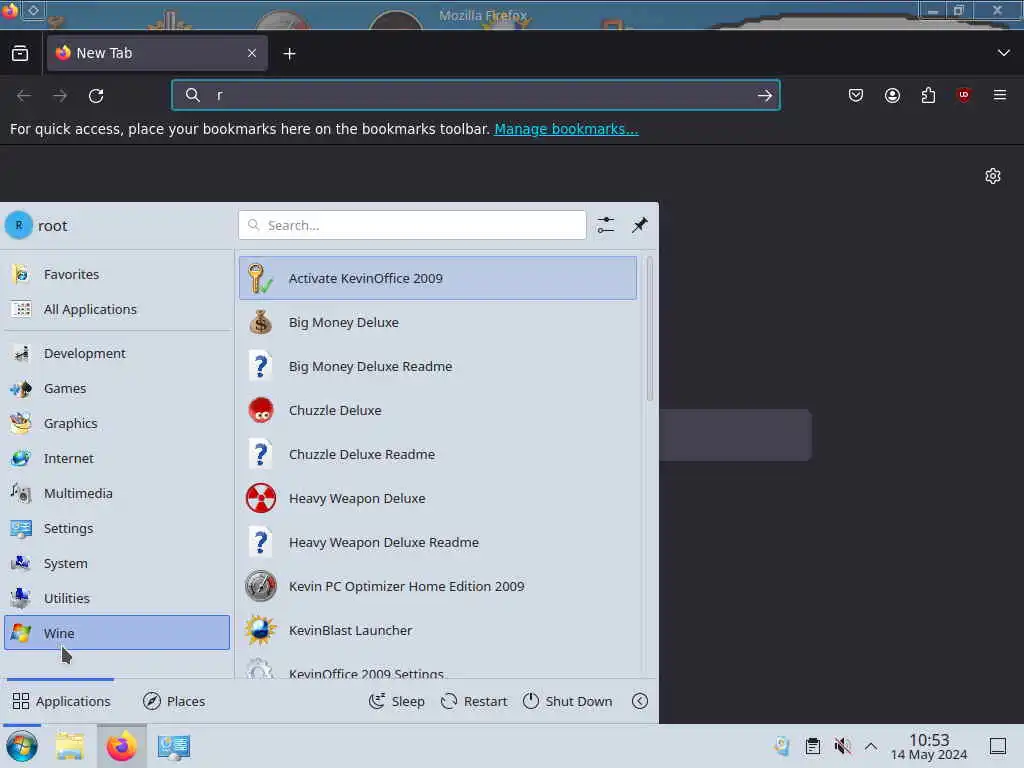Open Chuzzle Deluxe Readme
Image resolution: width=1024 pixels, height=768 pixels.
click(438, 455)
